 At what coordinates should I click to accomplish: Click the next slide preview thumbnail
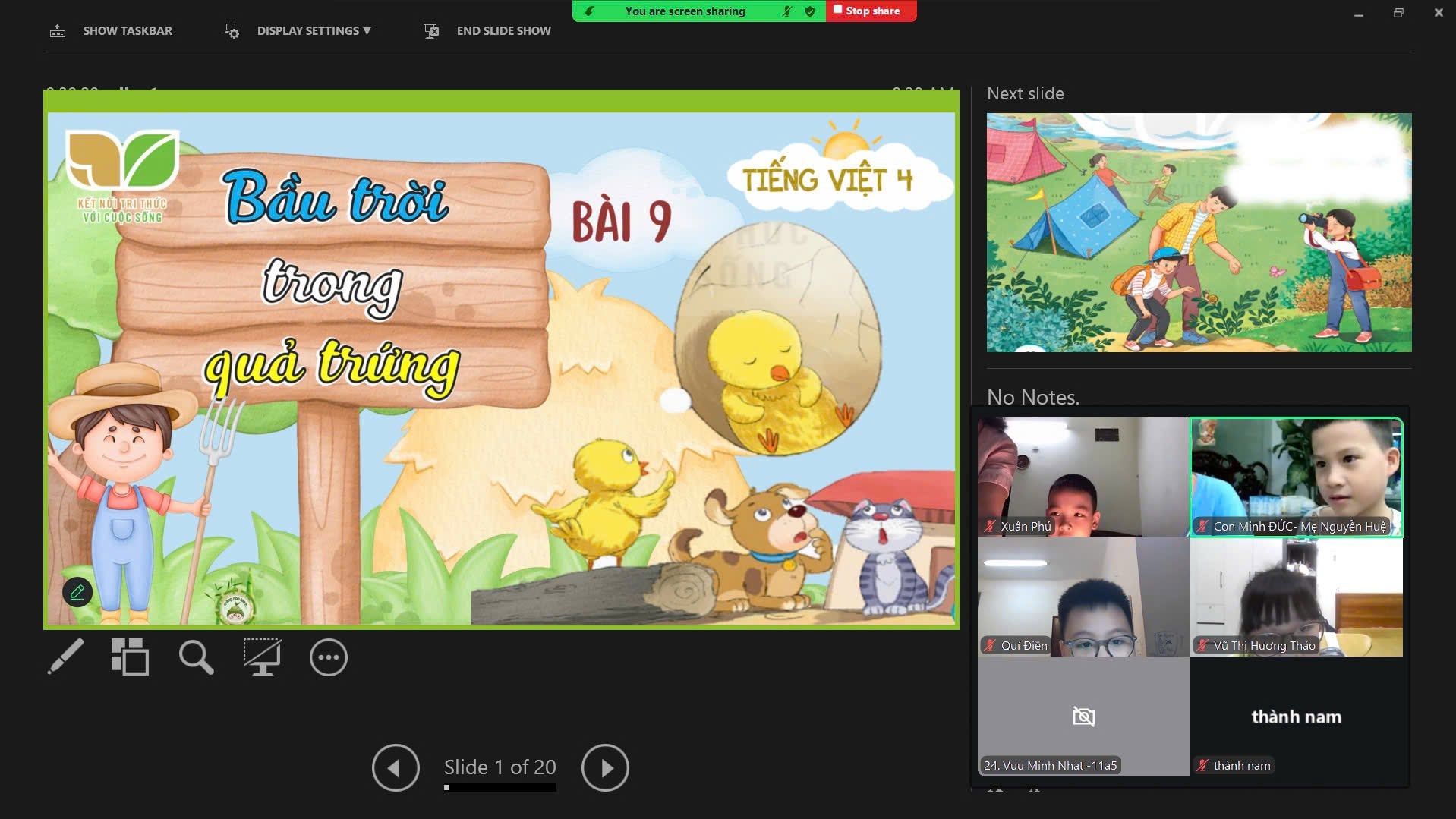point(1199,232)
